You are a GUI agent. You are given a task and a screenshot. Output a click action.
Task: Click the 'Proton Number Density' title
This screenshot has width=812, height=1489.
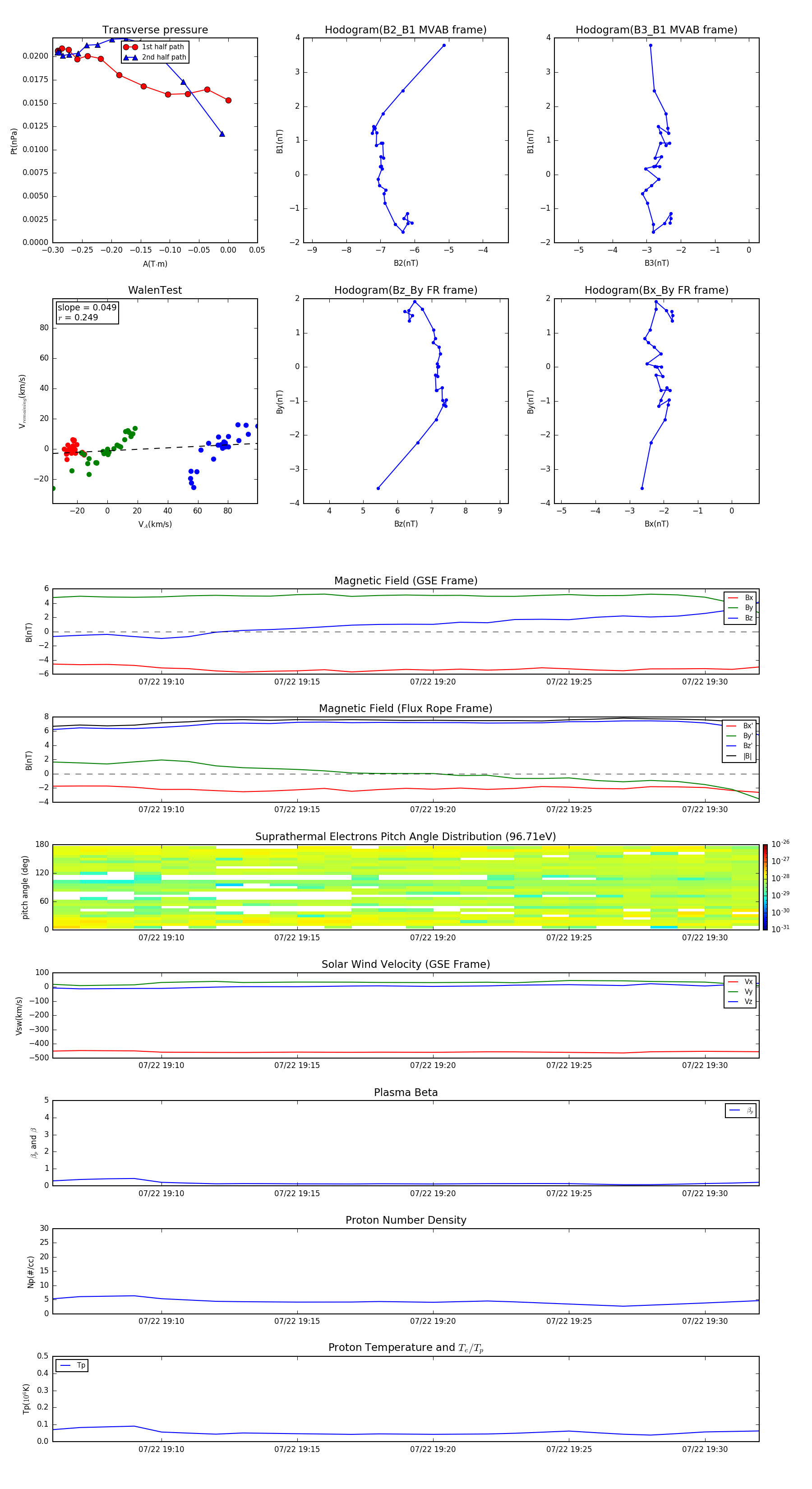coord(406,1220)
